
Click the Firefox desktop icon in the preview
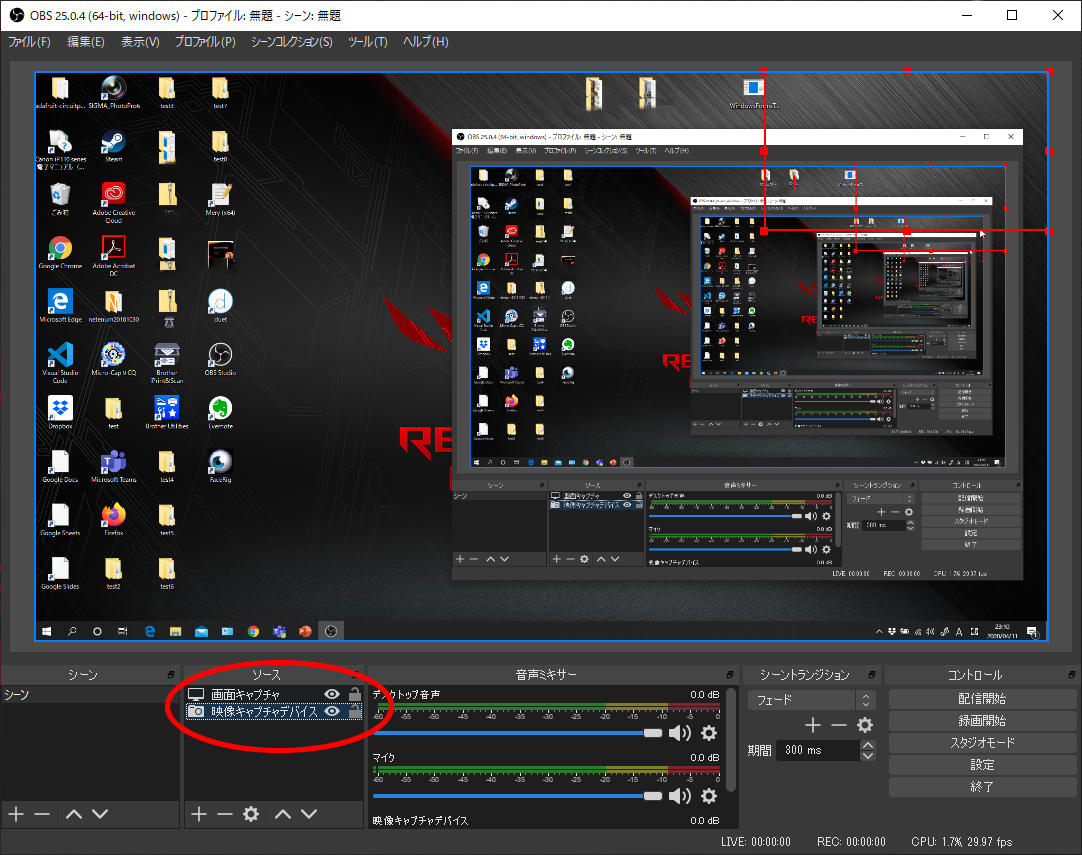coord(113,519)
